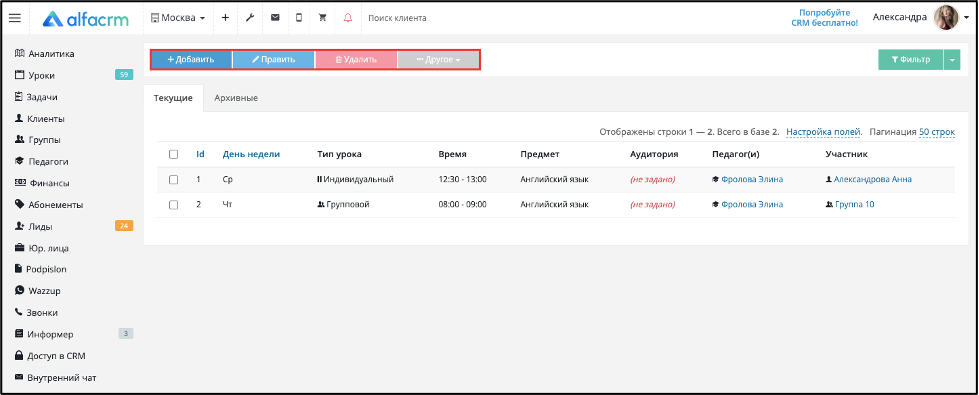Click the alfacrm logo

point(86,19)
